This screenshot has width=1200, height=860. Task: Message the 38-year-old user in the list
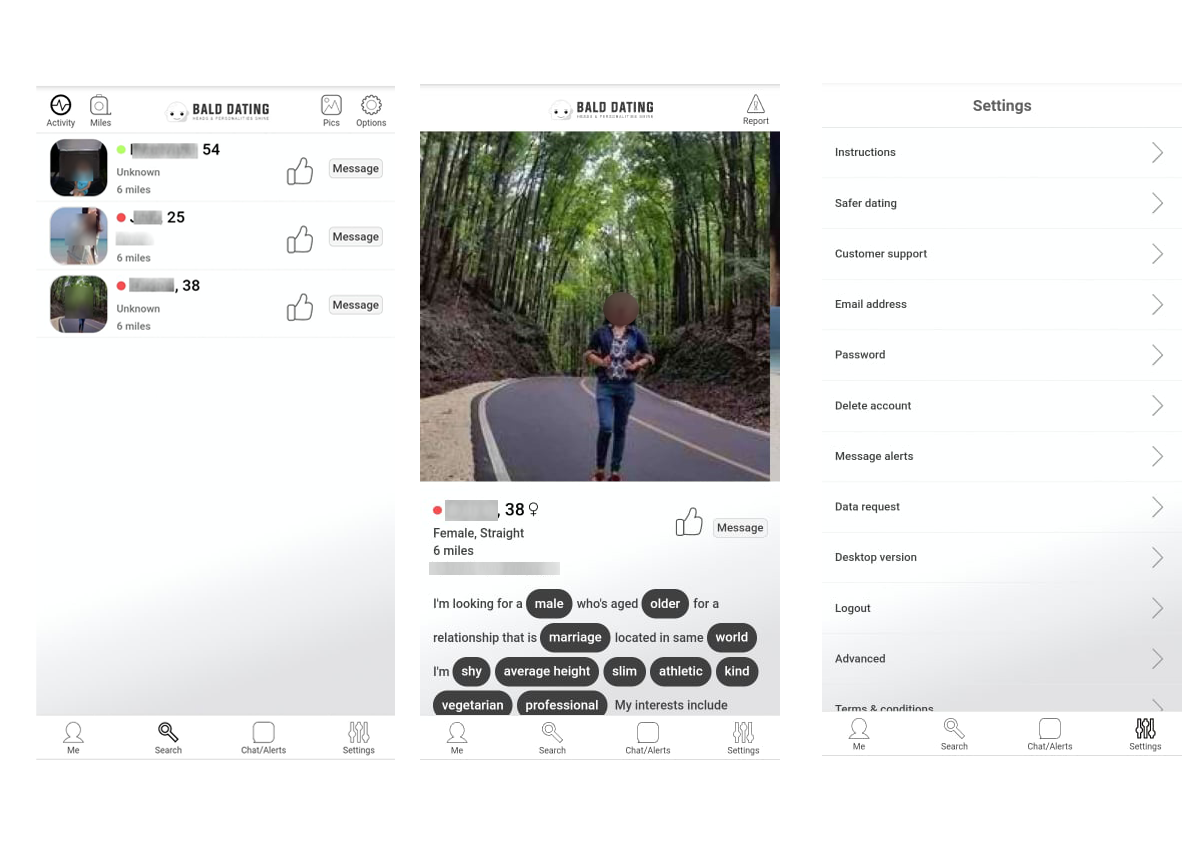(356, 305)
